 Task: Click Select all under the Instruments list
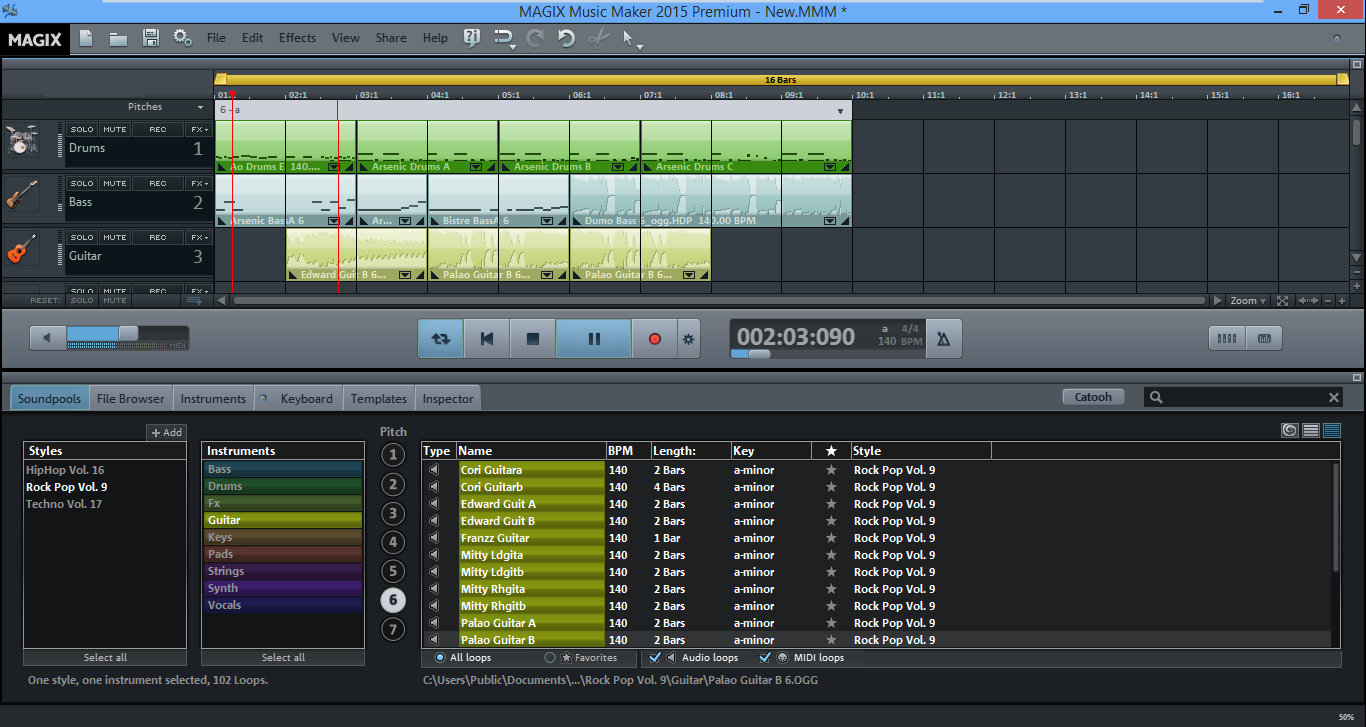[283, 657]
